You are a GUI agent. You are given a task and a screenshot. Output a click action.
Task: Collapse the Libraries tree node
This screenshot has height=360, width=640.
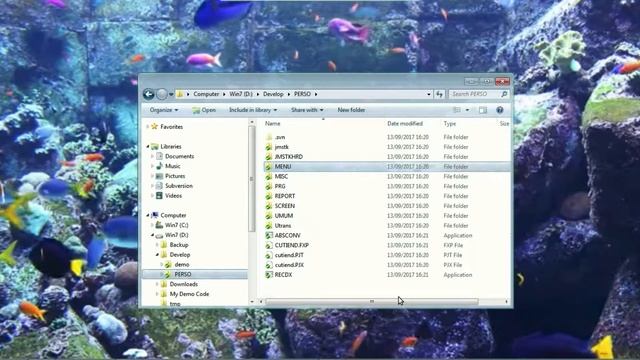(x=148, y=147)
